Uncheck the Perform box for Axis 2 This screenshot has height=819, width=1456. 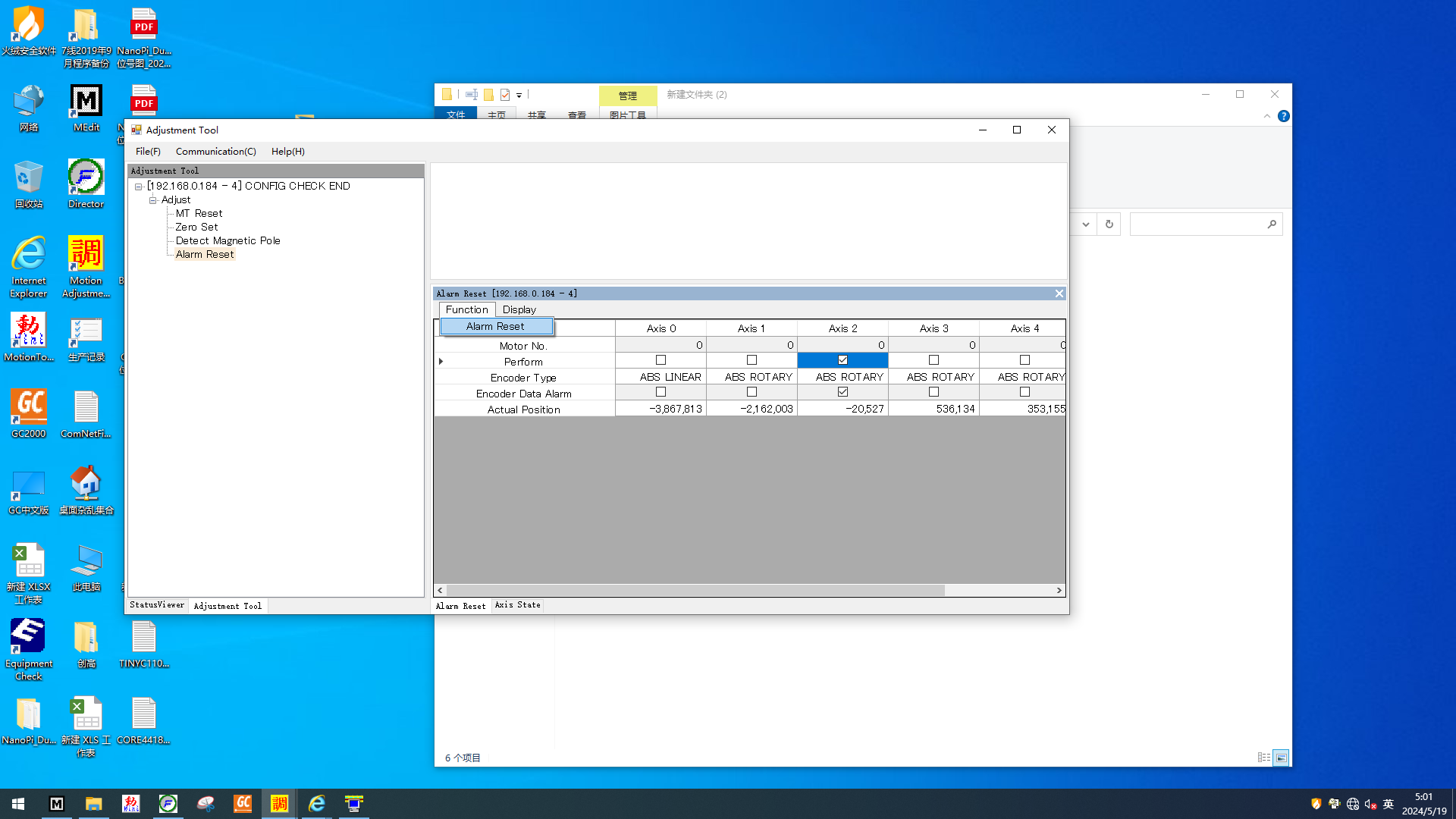tap(843, 360)
